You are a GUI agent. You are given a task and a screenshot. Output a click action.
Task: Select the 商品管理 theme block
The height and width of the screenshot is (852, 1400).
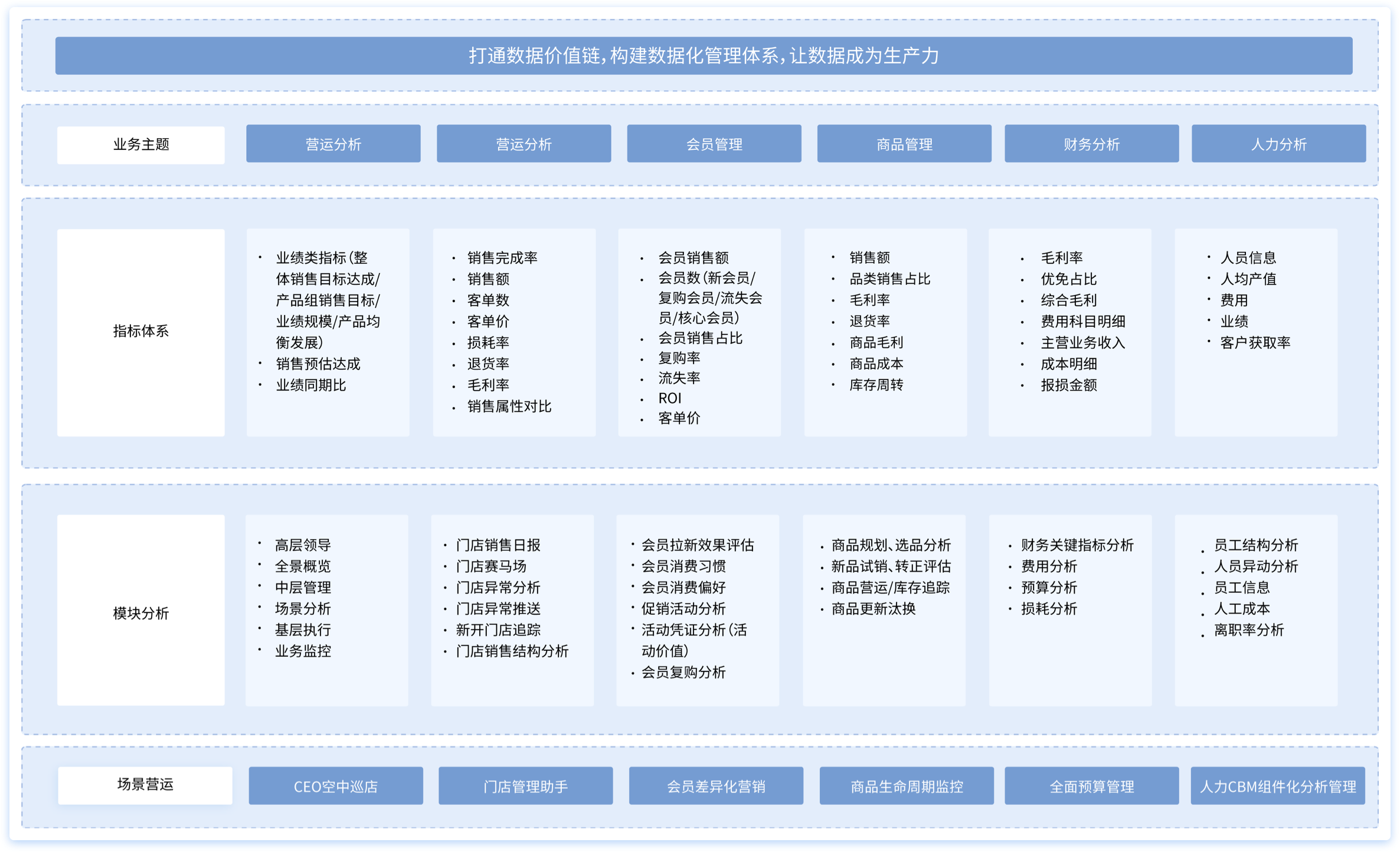coord(904,144)
